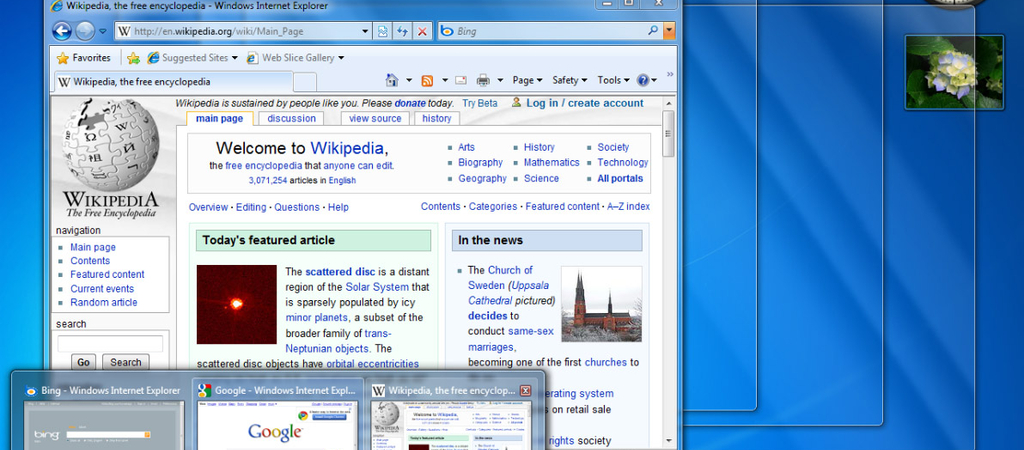
Task: Open the orange search provider dropdown
Action: tap(669, 31)
